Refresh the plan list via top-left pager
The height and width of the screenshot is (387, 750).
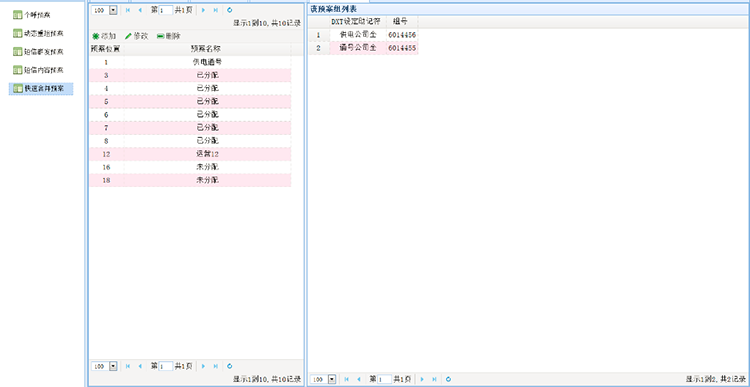(x=230, y=10)
